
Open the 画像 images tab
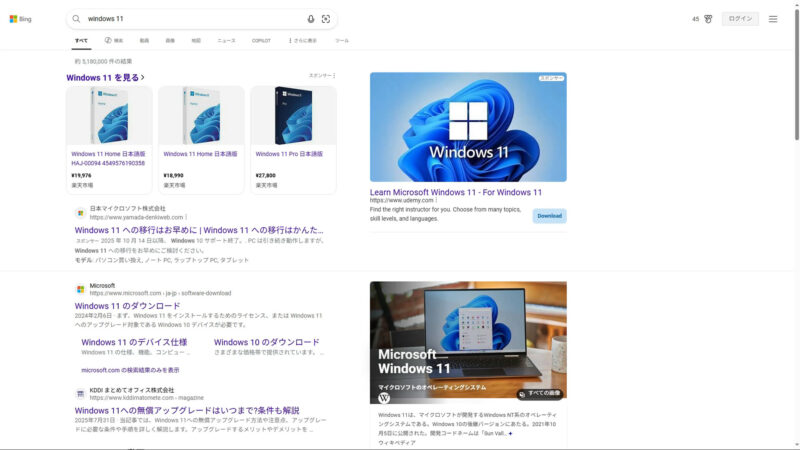point(170,41)
